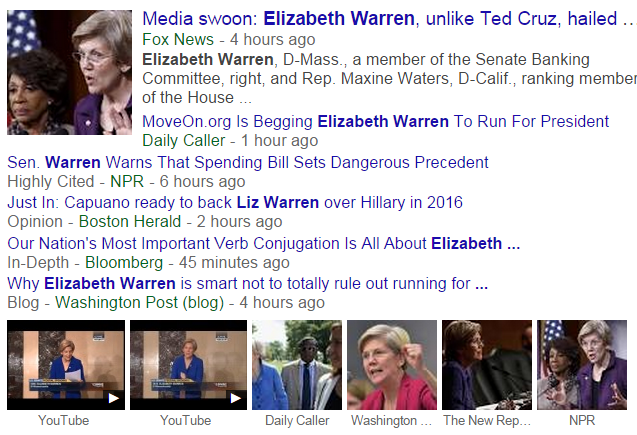637x435 pixels.
Task: Click the Bloomberg source label
Action: click(x=124, y=263)
